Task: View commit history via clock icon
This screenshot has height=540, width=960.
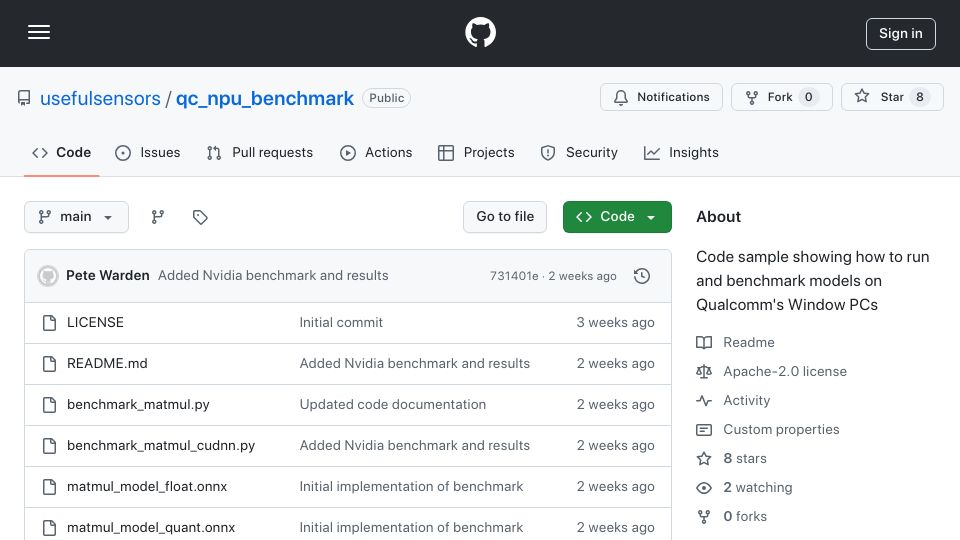Action: 642,276
